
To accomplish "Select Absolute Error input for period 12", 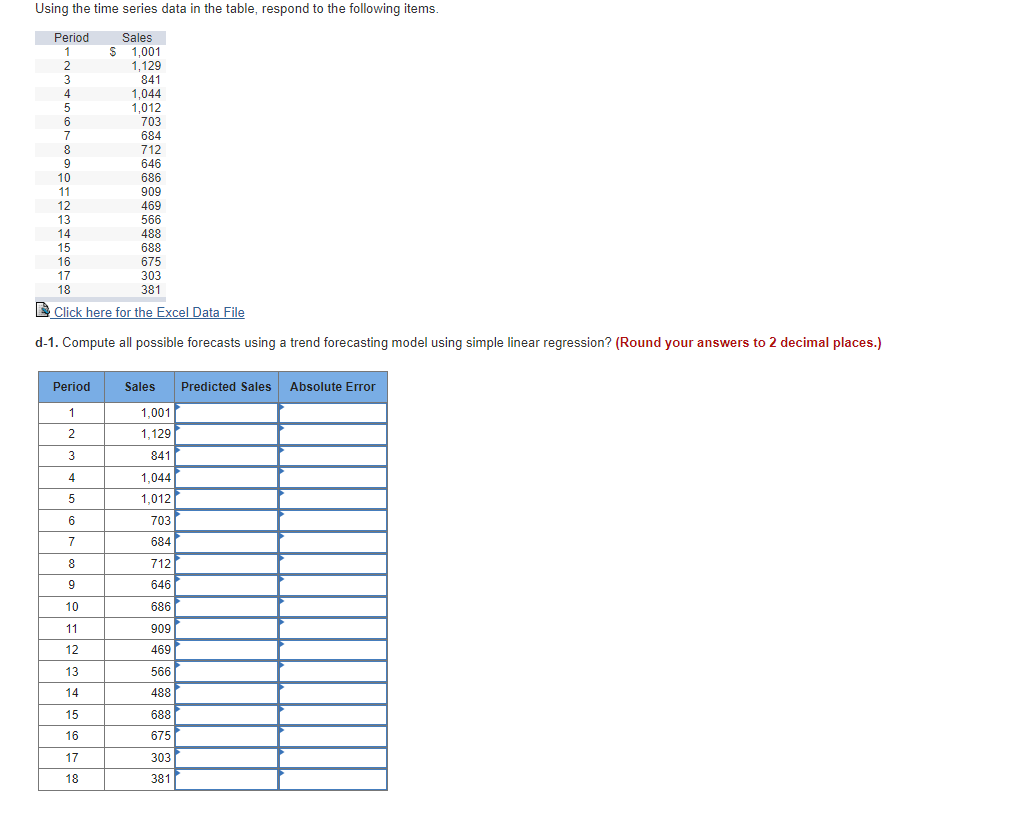I will [x=333, y=650].
